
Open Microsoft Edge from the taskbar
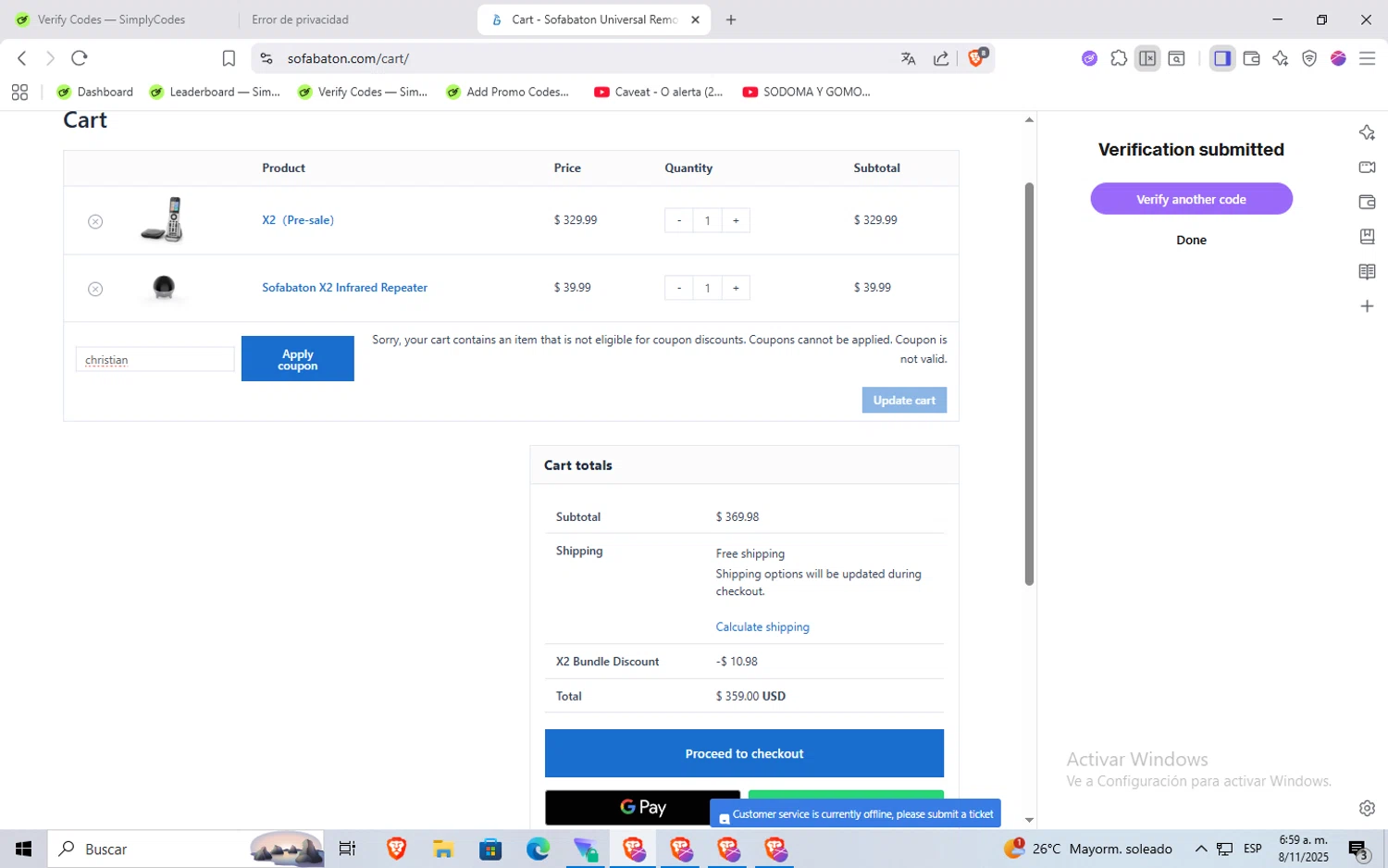point(538,849)
